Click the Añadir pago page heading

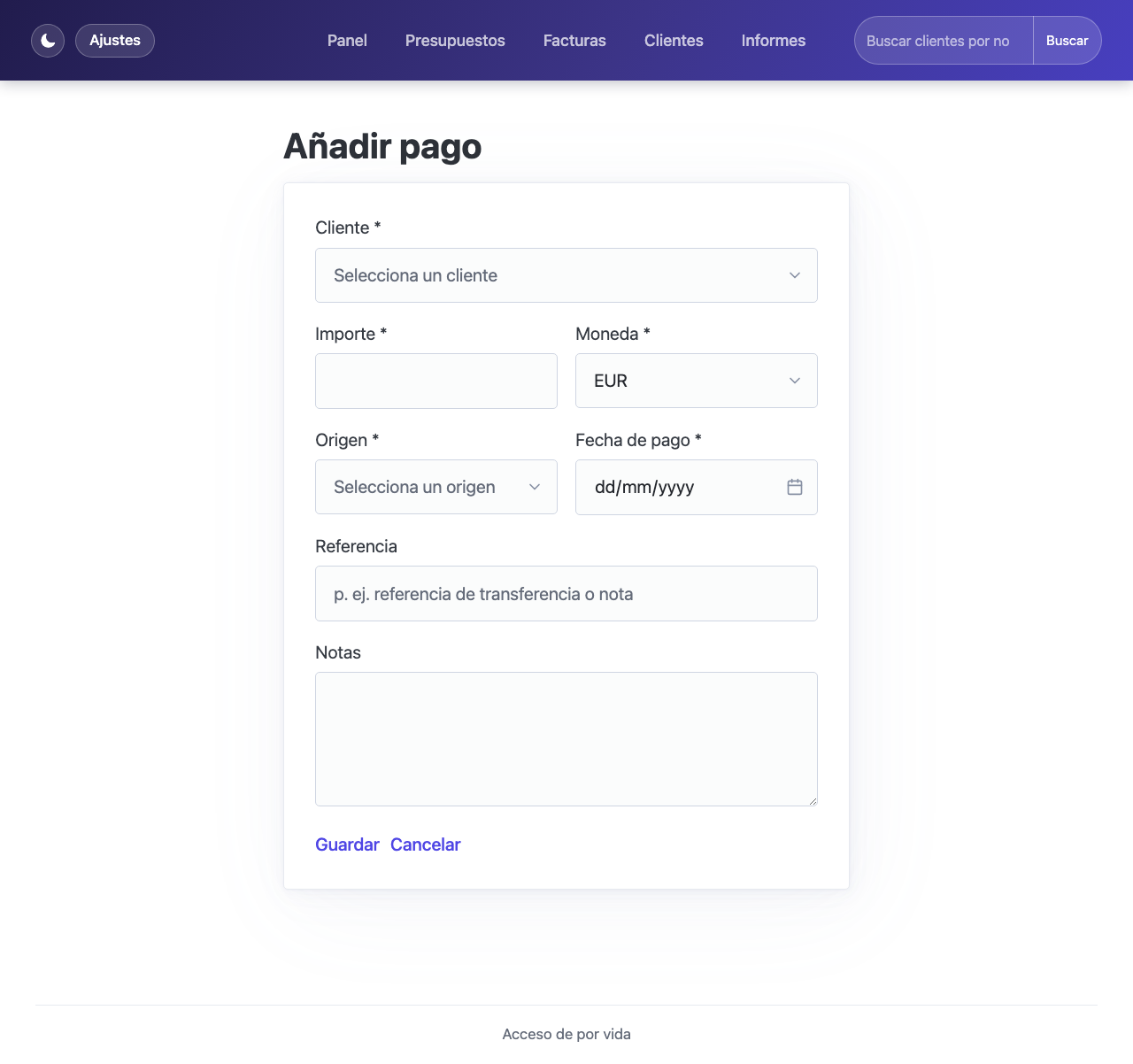coord(382,147)
